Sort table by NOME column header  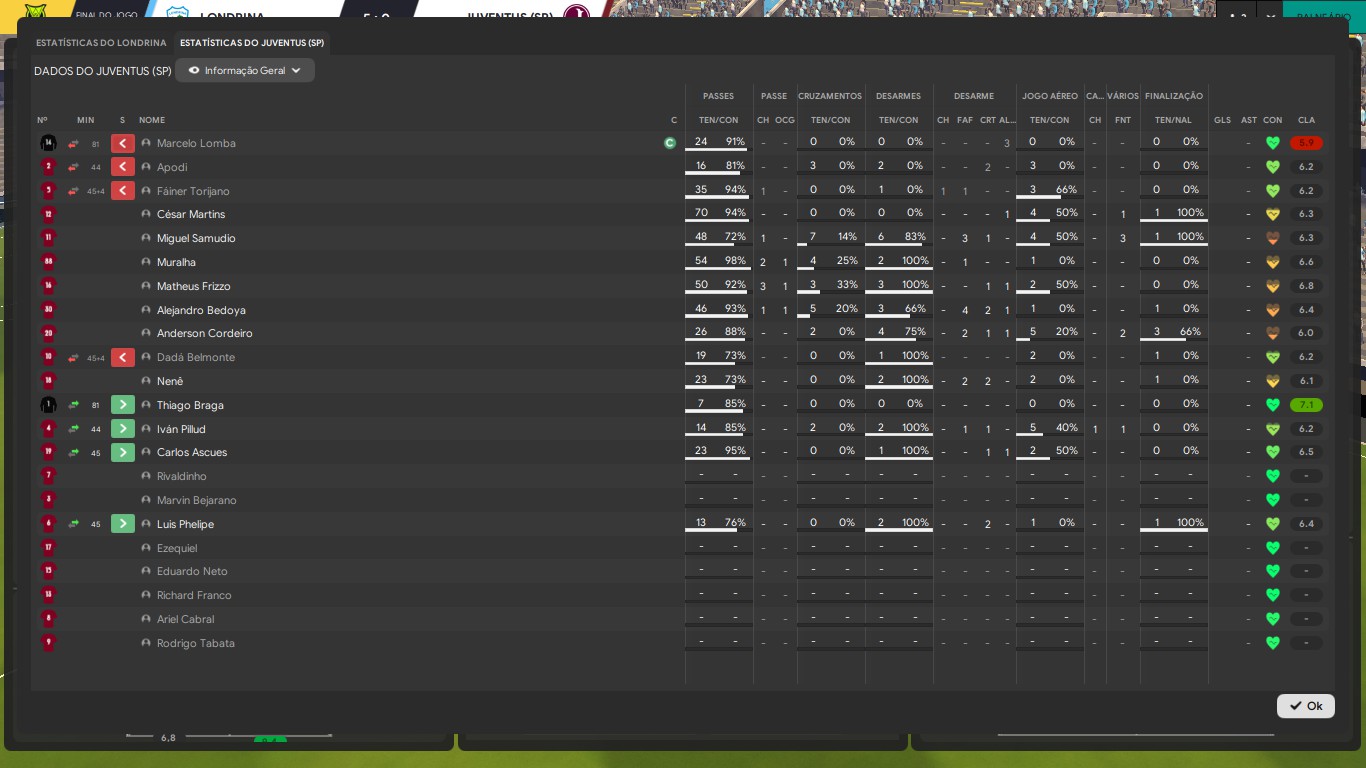[152, 120]
